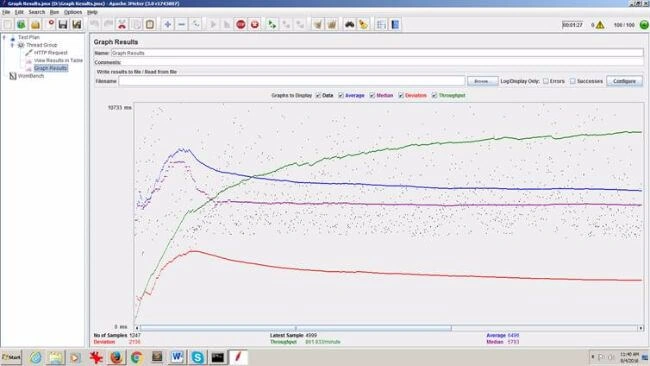Open the Windows Start button
The image size is (650, 366).
tap(11, 357)
